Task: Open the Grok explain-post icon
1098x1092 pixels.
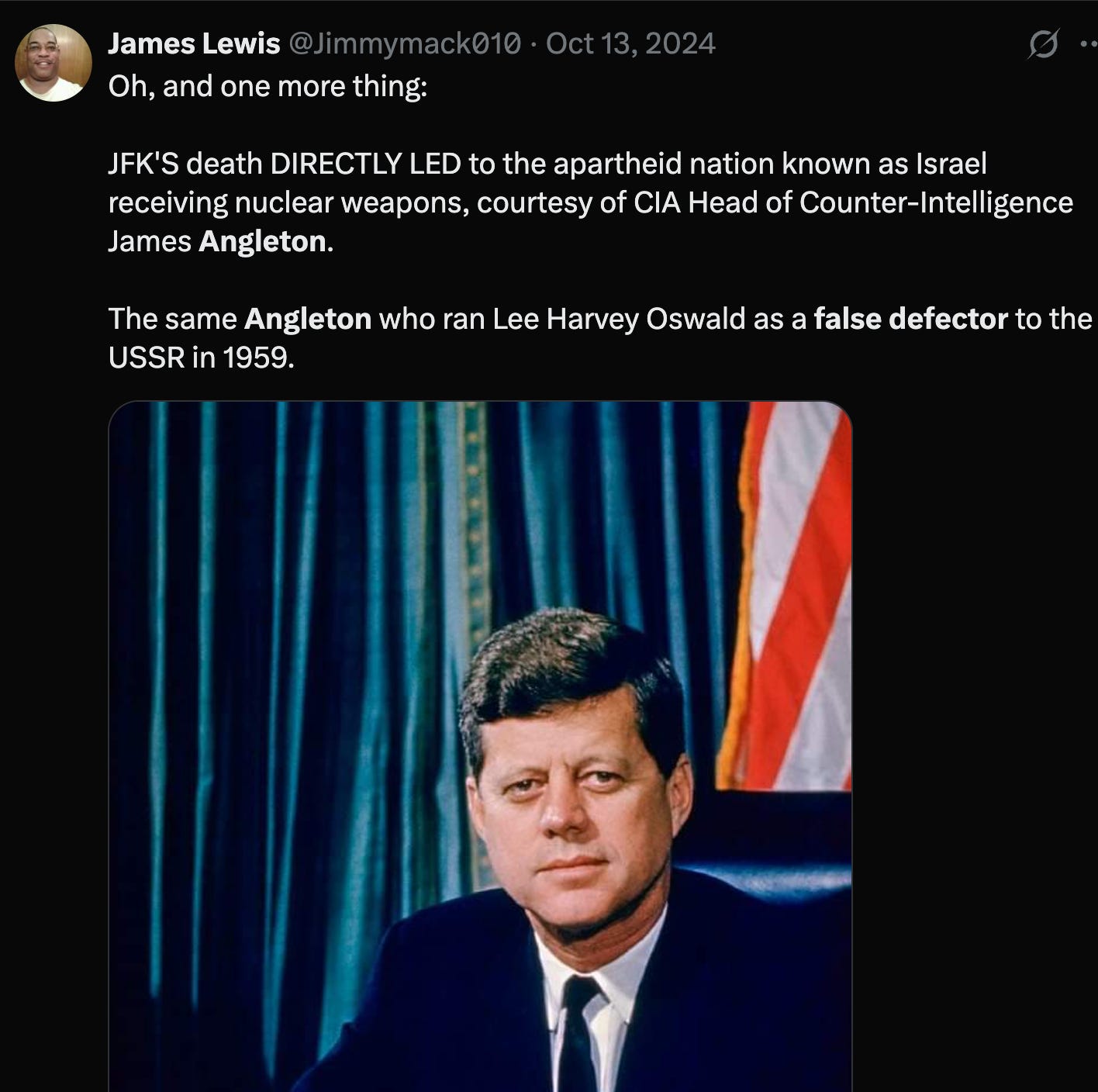Action: coord(1042,45)
